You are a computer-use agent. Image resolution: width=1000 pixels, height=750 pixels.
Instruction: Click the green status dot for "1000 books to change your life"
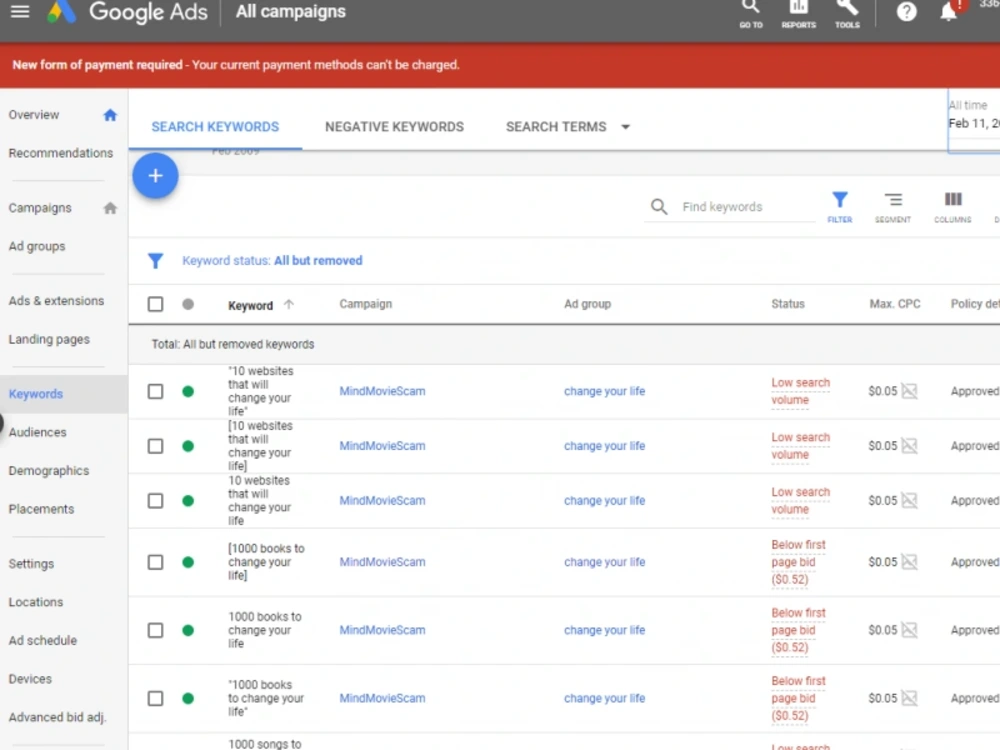tap(188, 698)
